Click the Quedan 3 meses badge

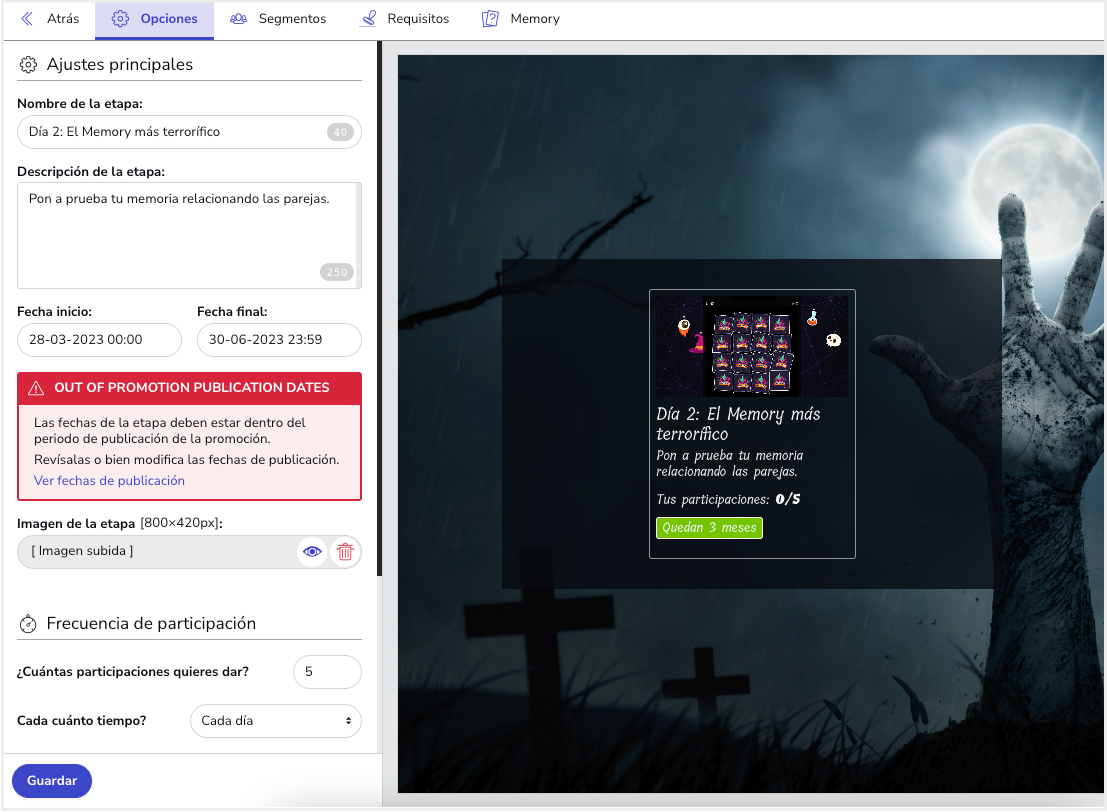709,528
